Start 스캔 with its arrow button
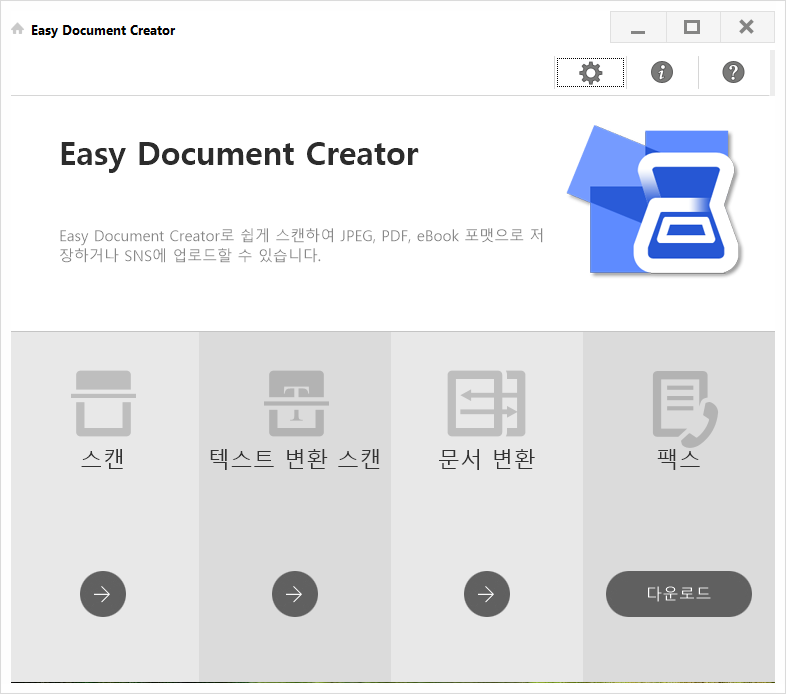The height and width of the screenshot is (694, 786). tap(103, 594)
